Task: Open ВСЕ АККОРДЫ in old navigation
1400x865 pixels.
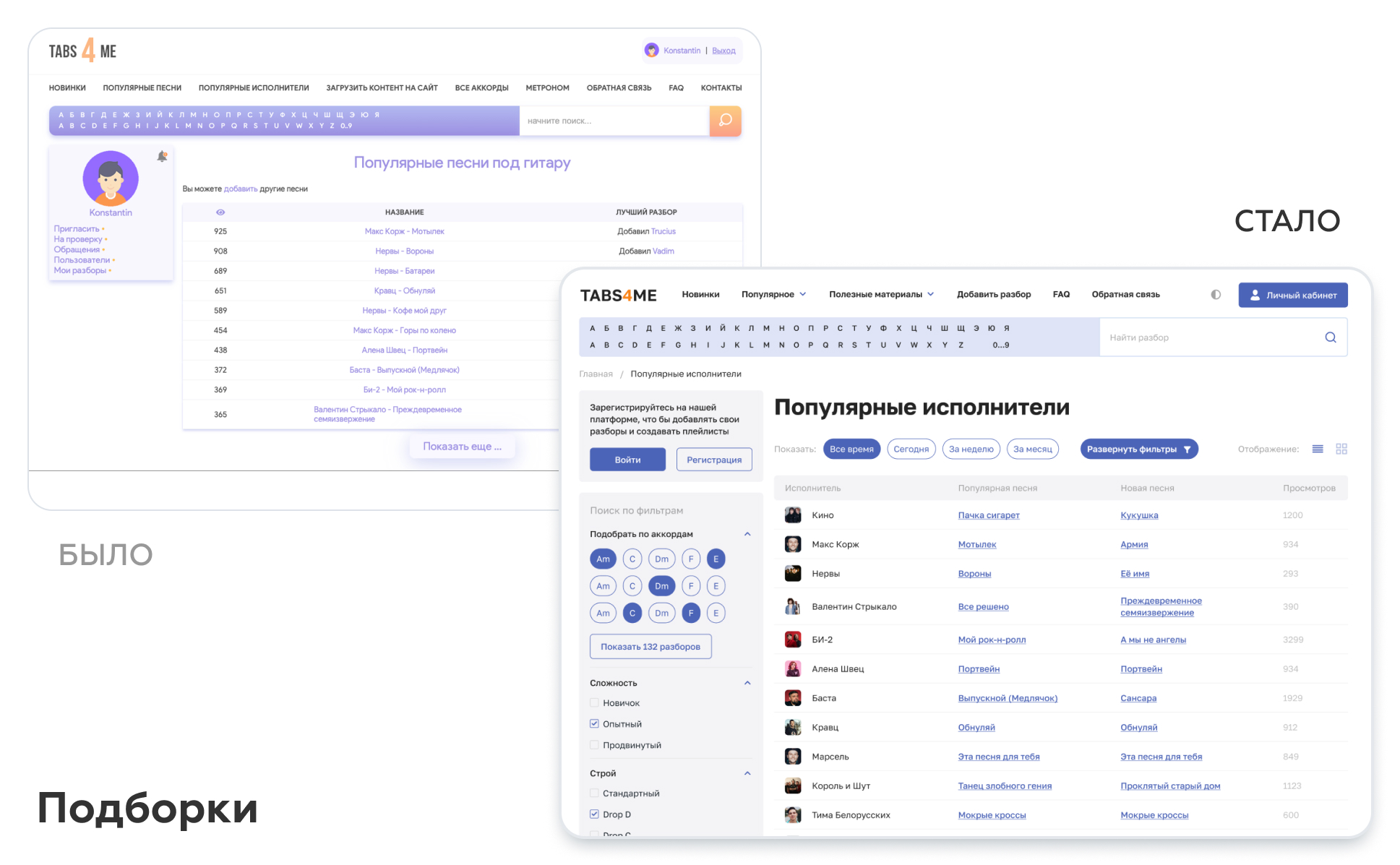Action: click(481, 88)
